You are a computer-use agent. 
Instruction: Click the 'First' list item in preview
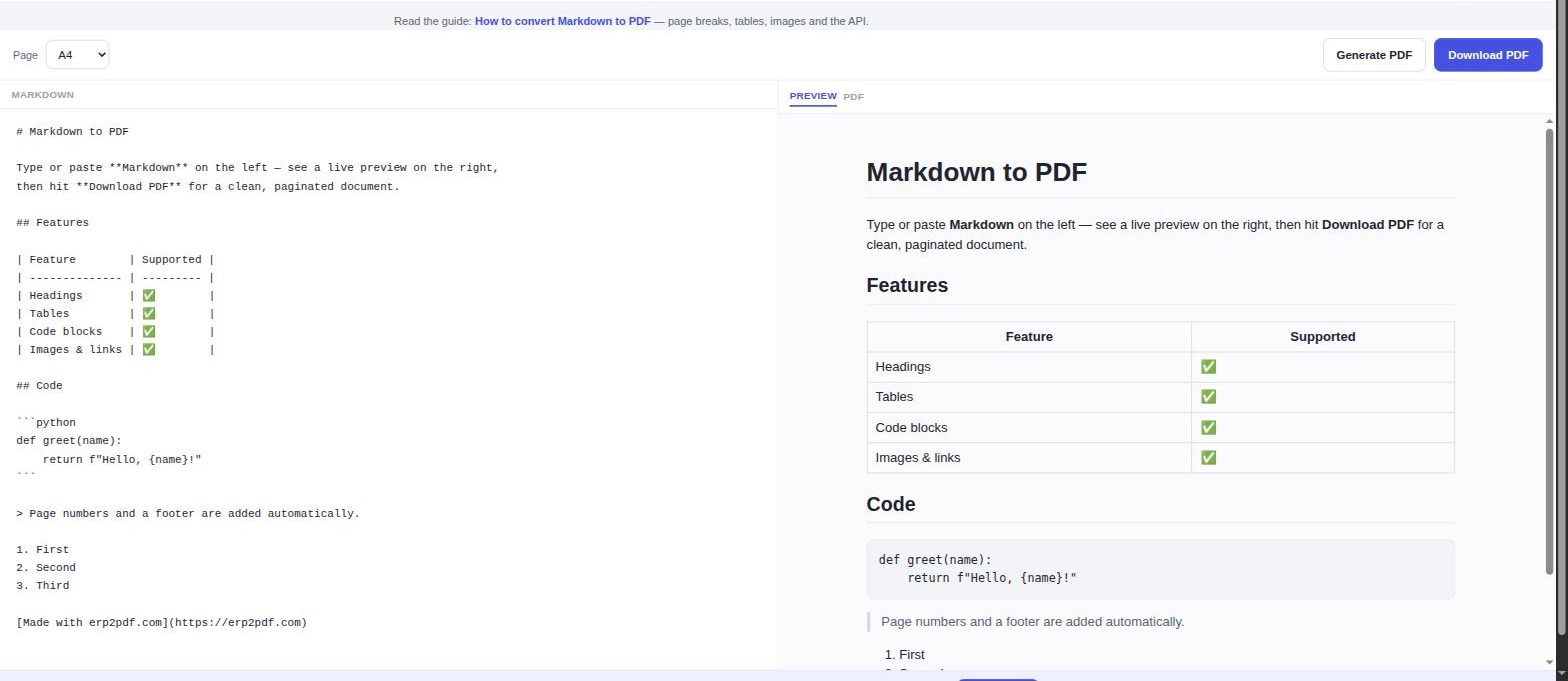(911, 655)
